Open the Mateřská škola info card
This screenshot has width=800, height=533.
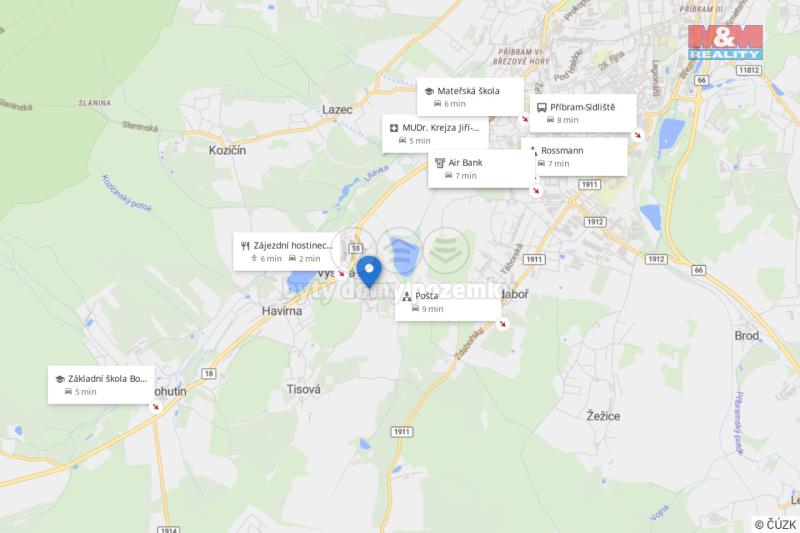[x=470, y=97]
